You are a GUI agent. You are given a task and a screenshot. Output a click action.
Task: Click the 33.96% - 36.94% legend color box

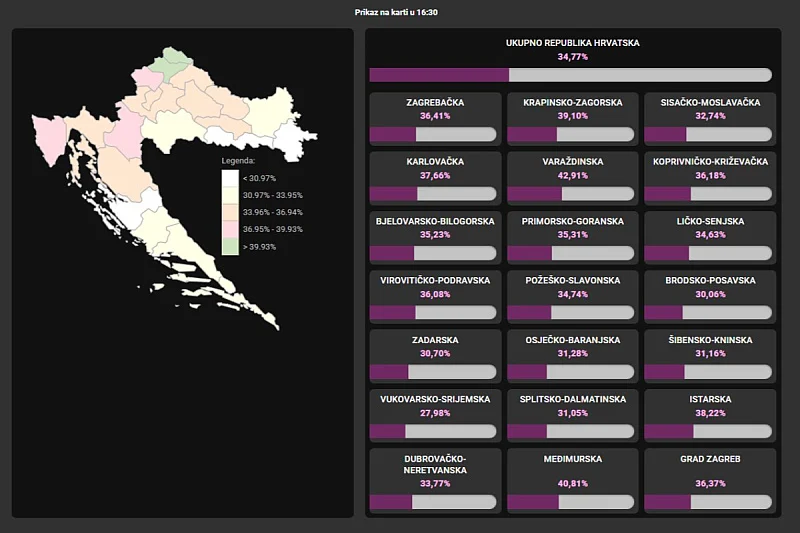[230, 212]
